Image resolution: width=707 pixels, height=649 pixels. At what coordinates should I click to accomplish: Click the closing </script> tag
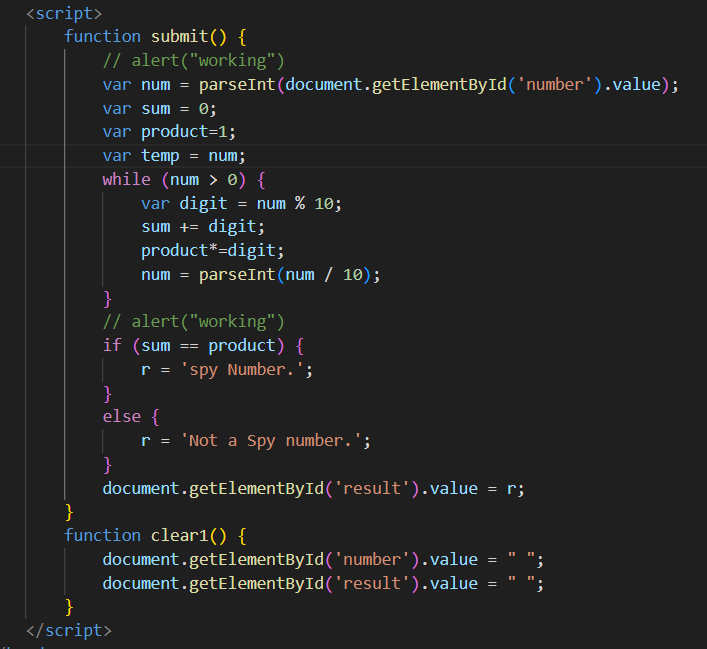(68, 630)
